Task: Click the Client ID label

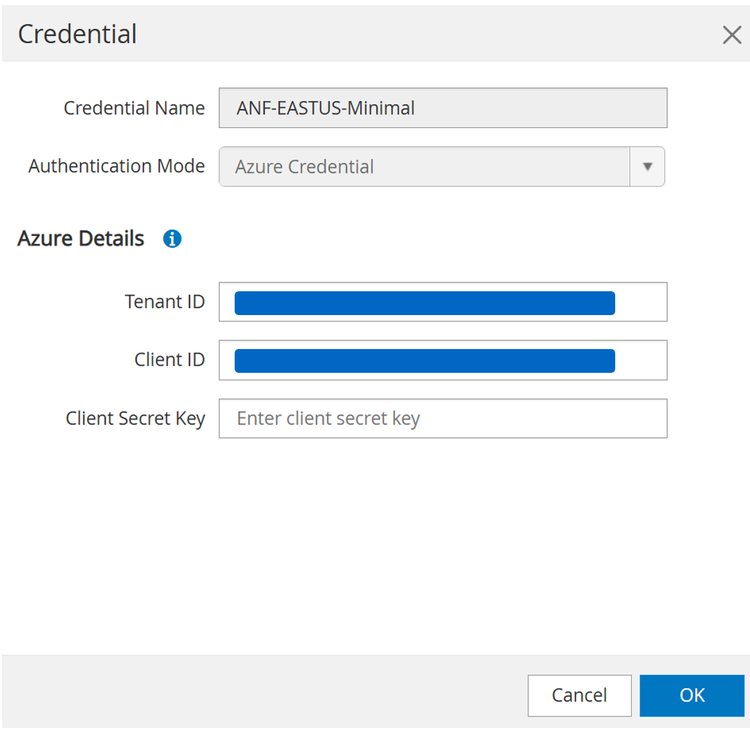Action: [x=169, y=360]
